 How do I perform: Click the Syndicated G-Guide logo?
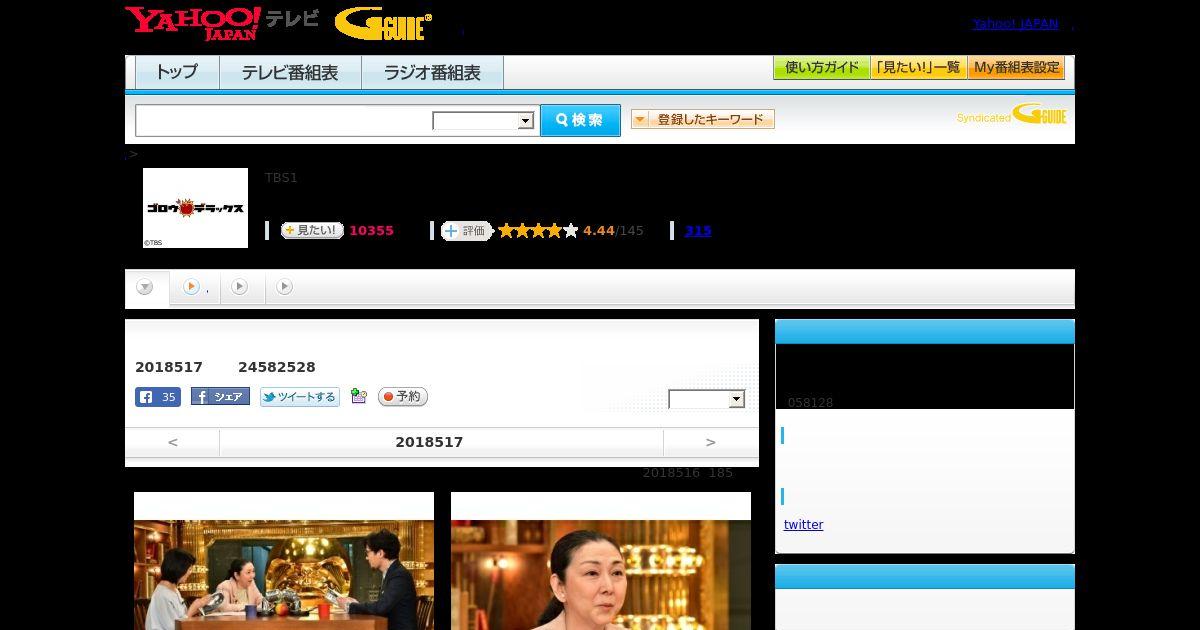(1012, 115)
